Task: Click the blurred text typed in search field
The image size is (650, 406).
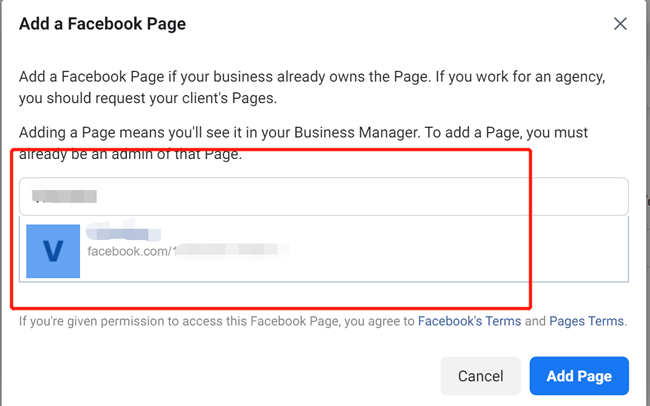Action: [65, 196]
